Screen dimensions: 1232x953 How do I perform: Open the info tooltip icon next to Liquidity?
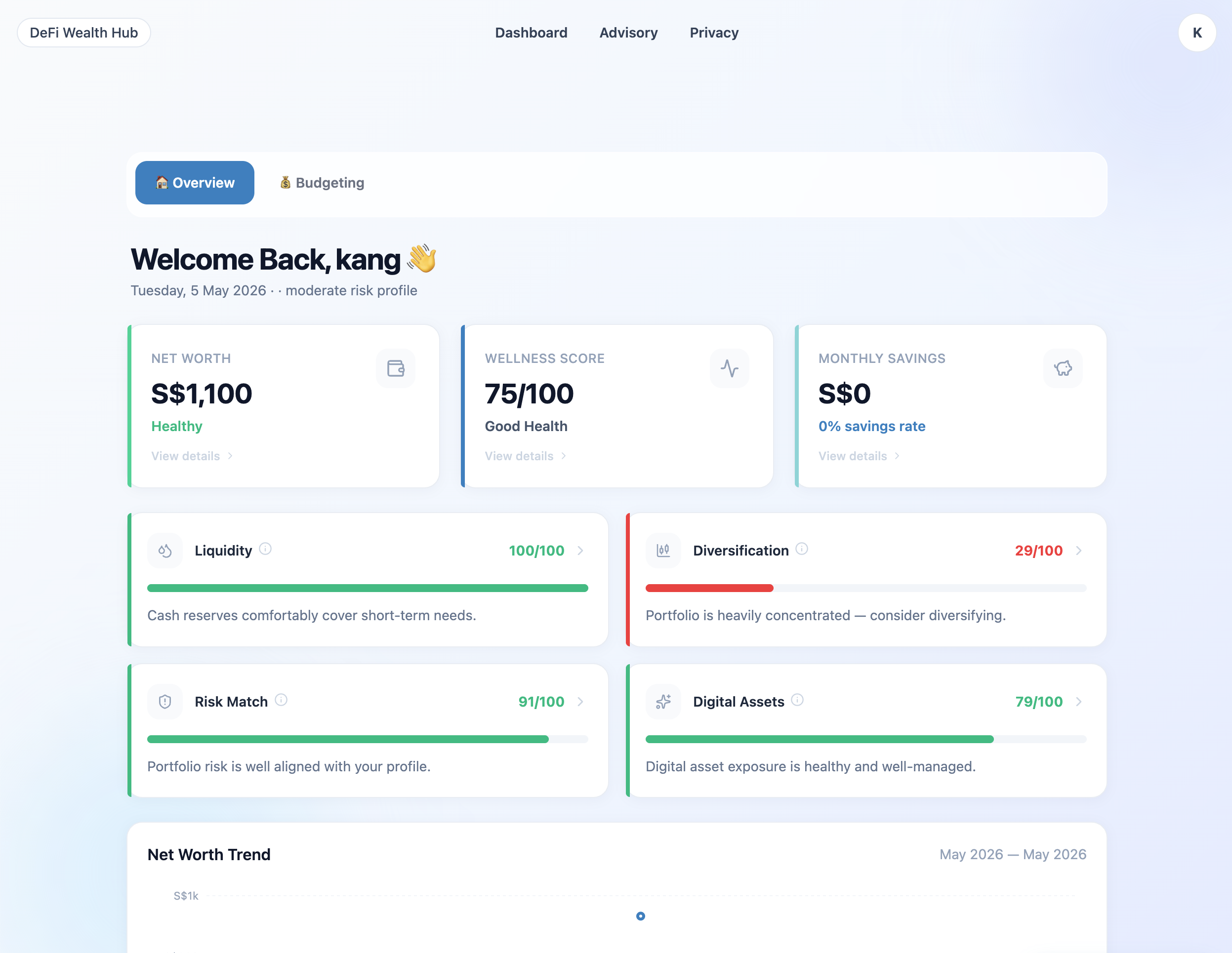(265, 549)
